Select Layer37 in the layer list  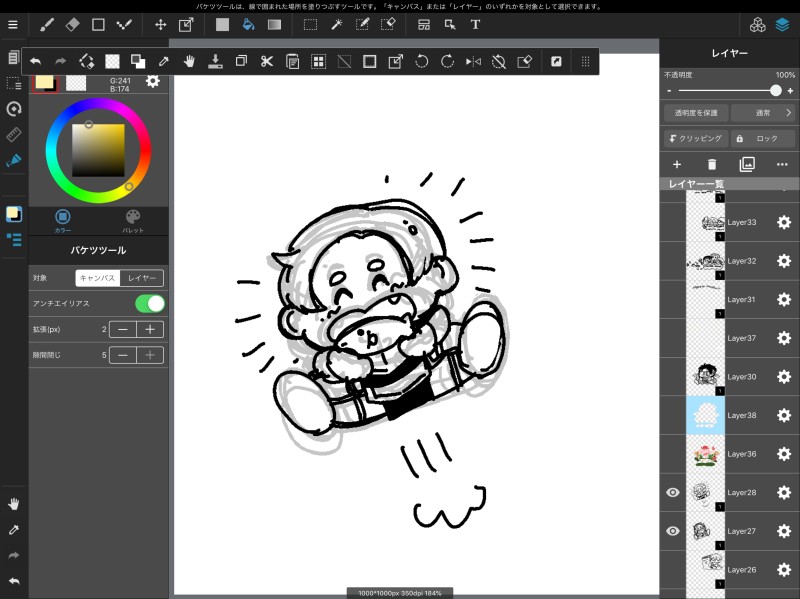pyautogui.click(x=730, y=338)
